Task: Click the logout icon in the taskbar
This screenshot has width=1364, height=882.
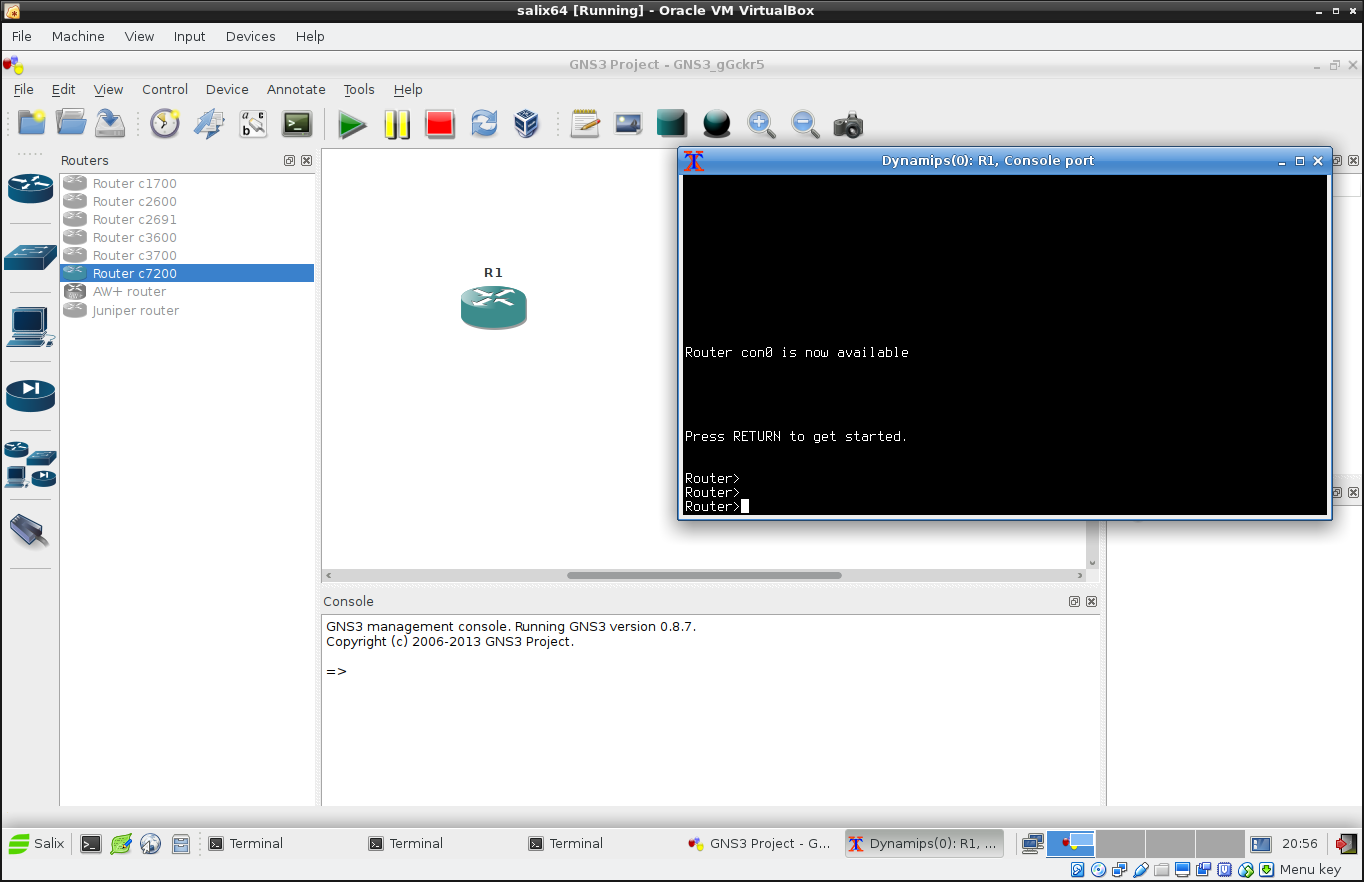Action: pyautogui.click(x=1346, y=843)
